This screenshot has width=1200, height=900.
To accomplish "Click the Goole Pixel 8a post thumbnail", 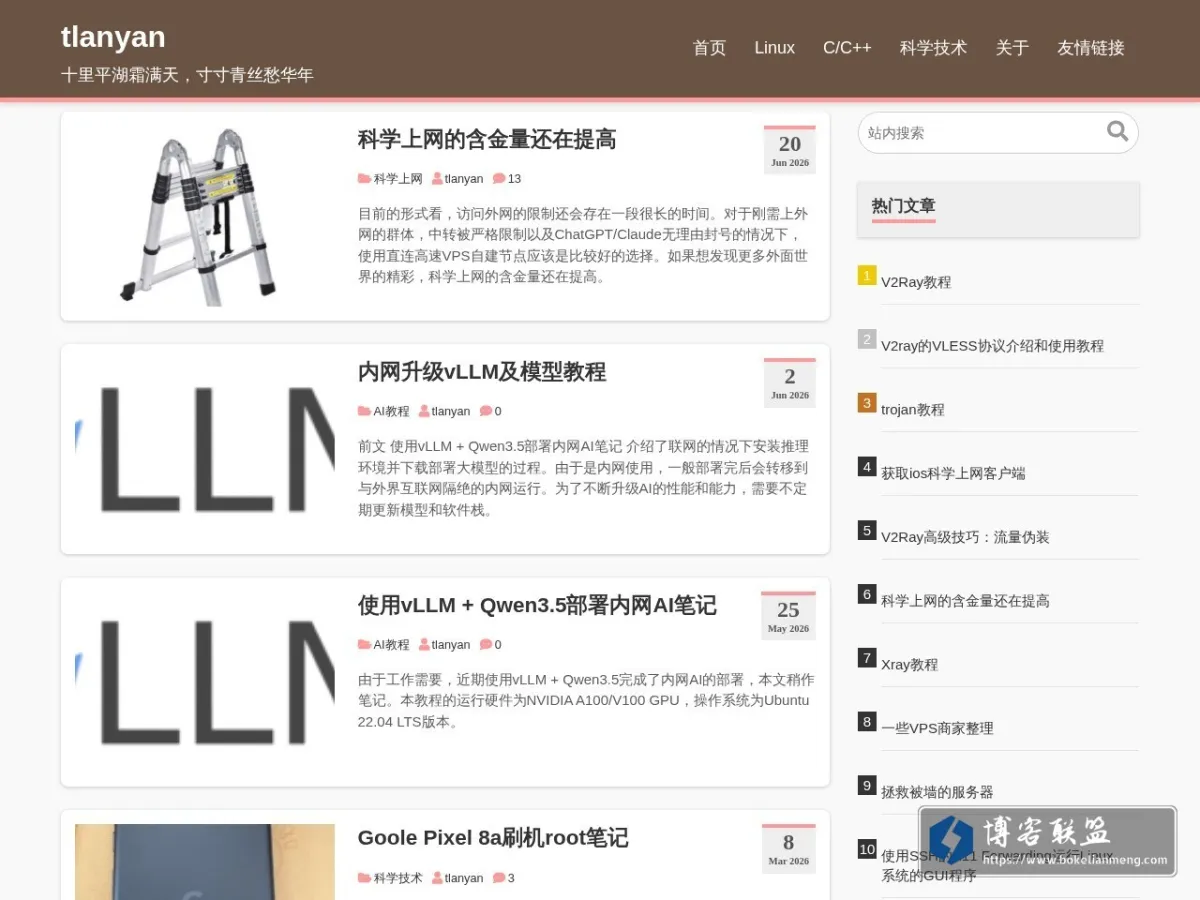I will pos(205,862).
